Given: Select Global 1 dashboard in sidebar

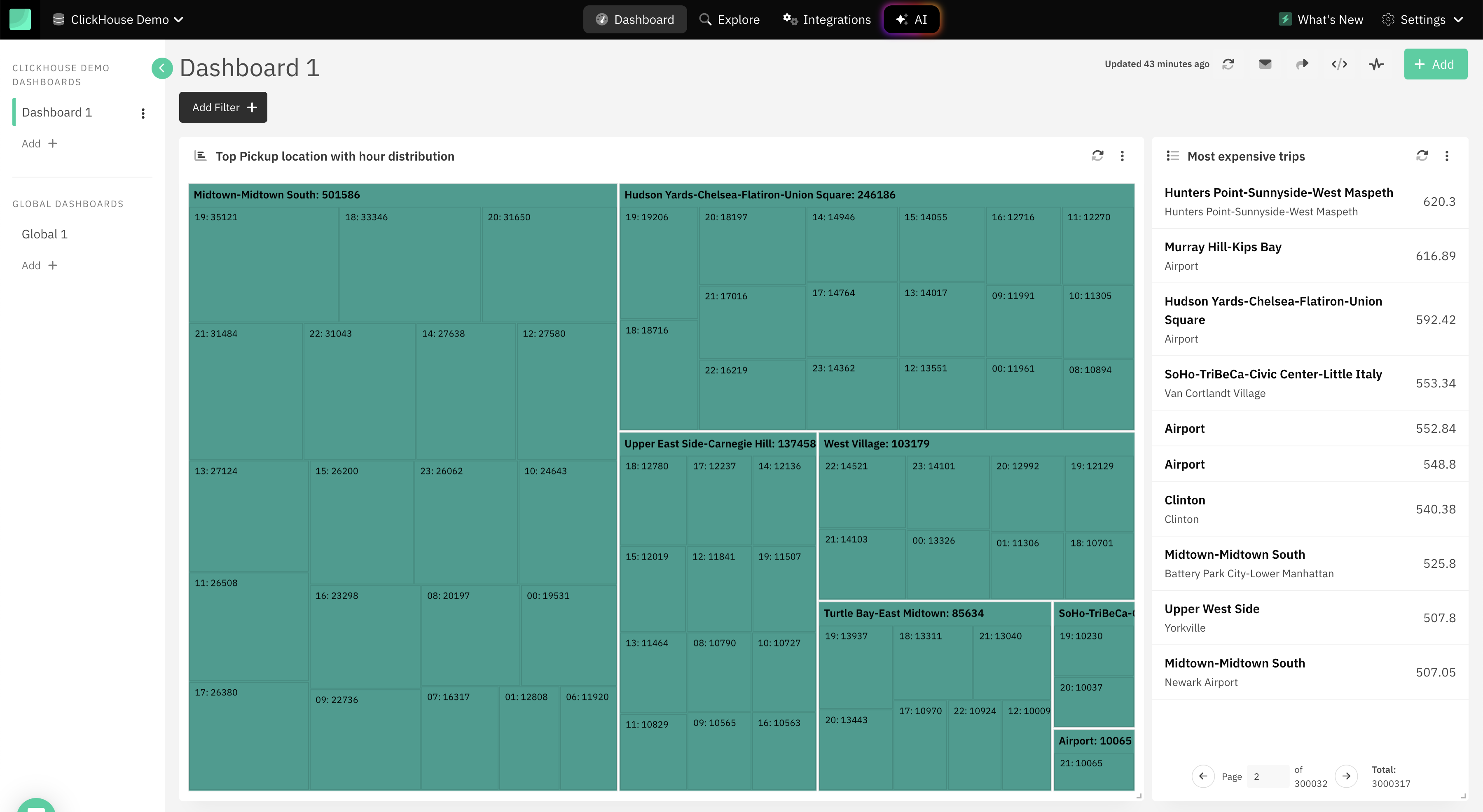Looking at the screenshot, I should click(45, 234).
